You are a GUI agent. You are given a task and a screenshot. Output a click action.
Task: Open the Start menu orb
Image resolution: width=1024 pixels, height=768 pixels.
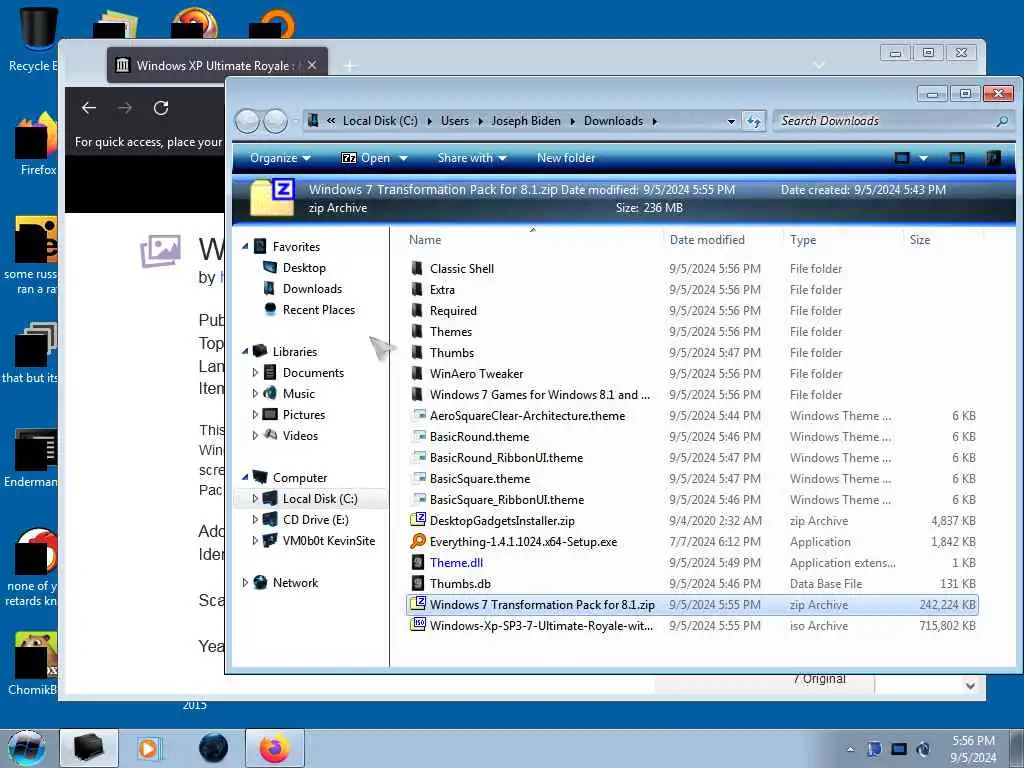[26, 748]
